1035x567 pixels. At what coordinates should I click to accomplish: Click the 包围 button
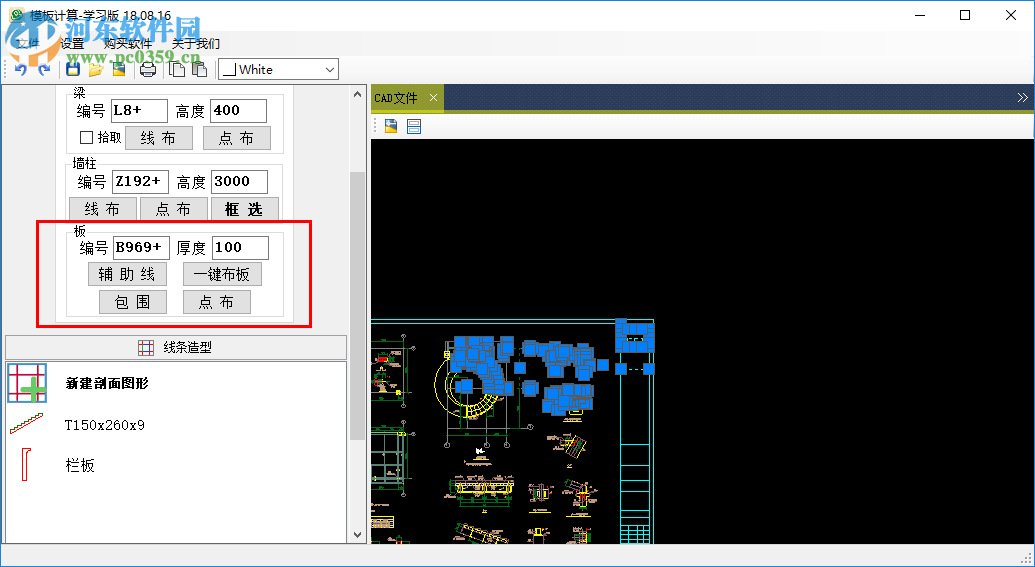coord(133,302)
